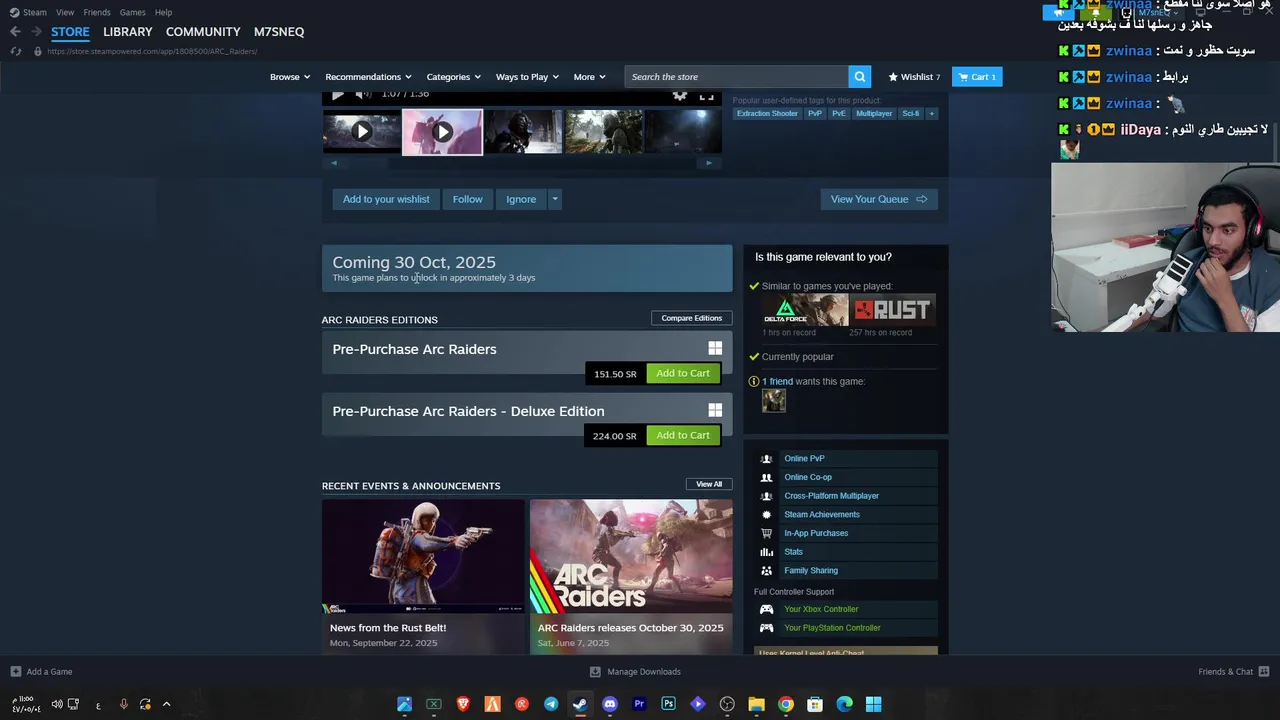Screen dimensions: 1280x720
Task: Open Browse dropdown menu
Action: point(290,77)
